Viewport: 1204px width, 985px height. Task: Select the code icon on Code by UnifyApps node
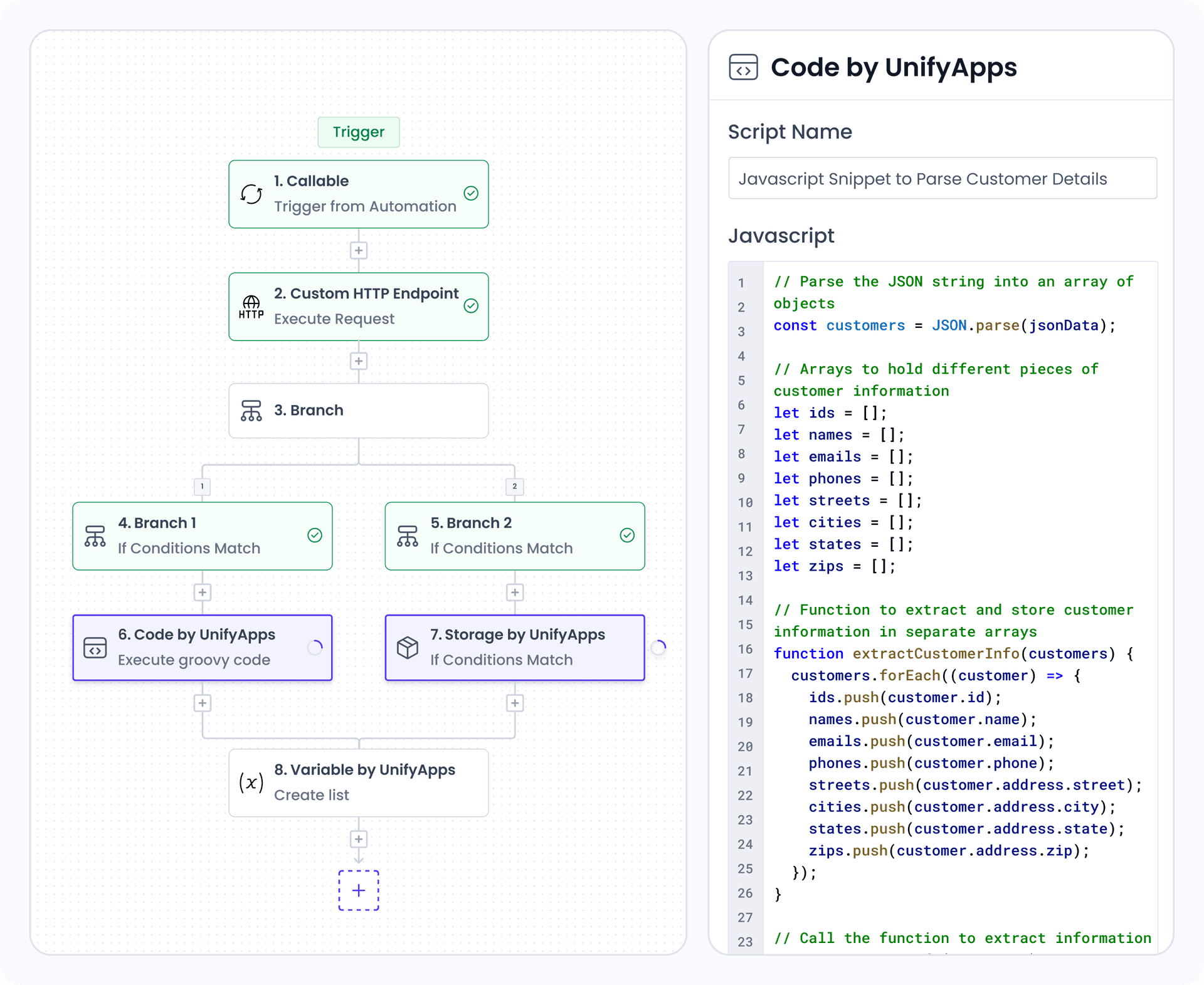[95, 648]
